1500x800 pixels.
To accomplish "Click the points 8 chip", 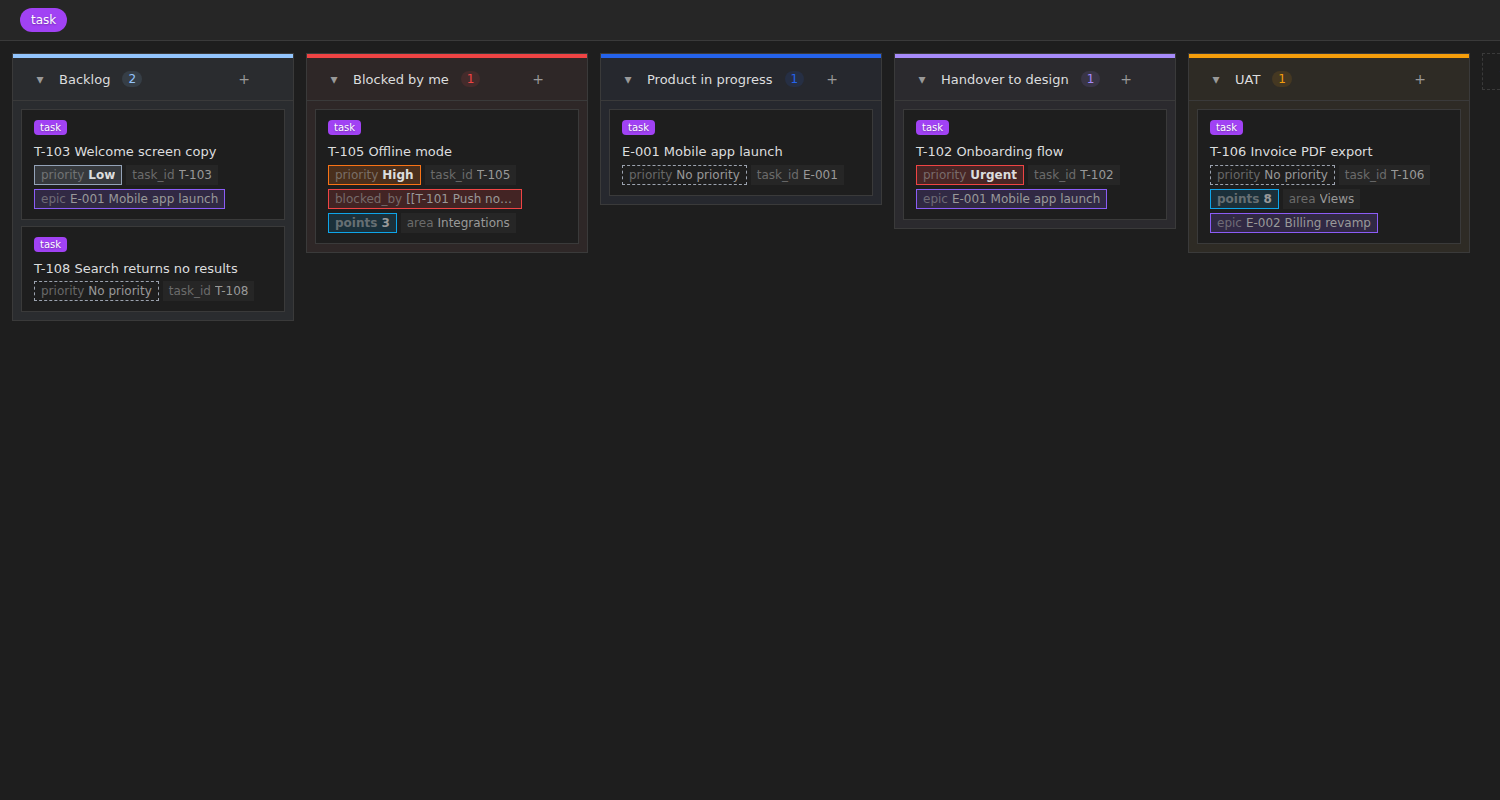I will click(1244, 199).
